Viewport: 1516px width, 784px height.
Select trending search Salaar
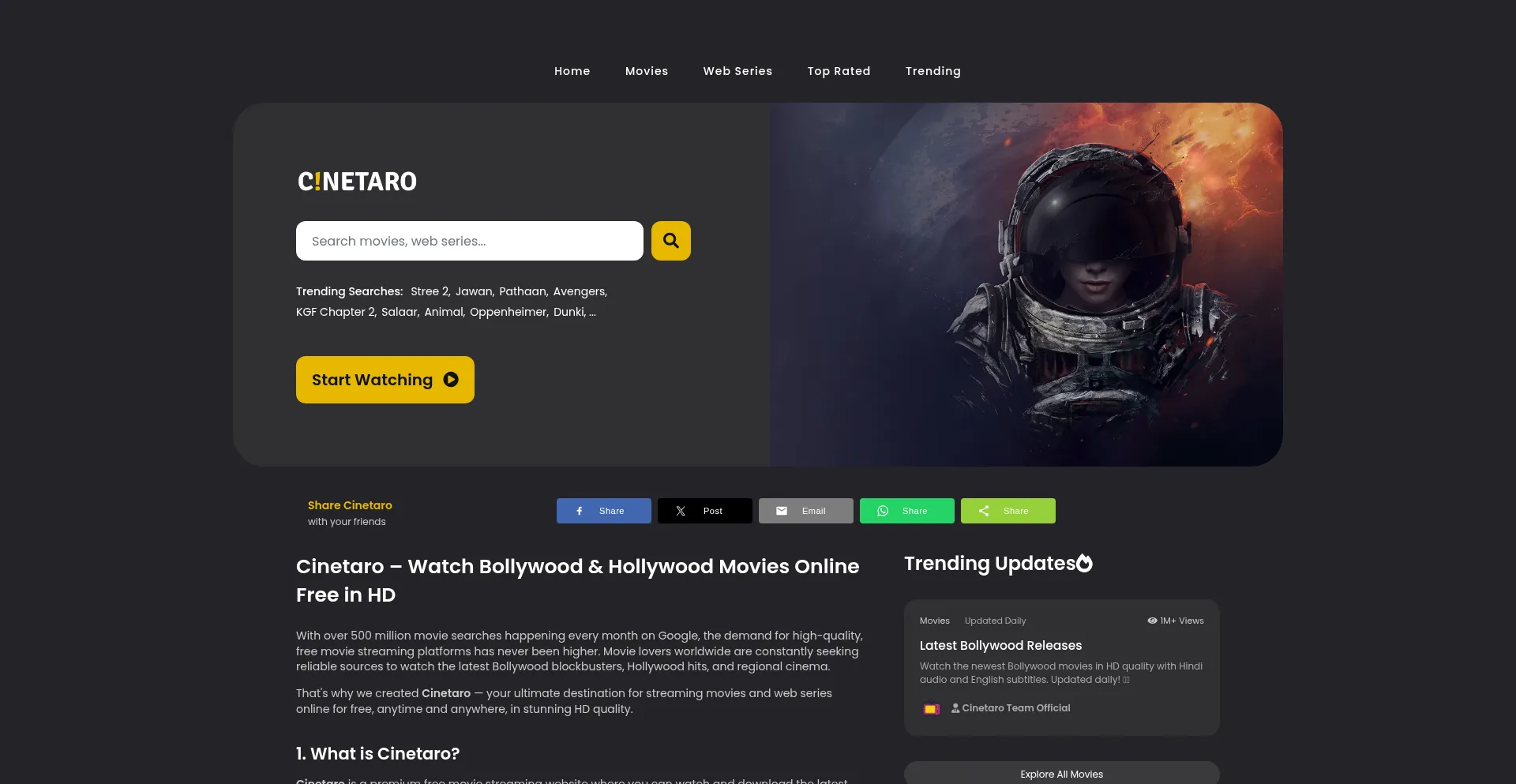point(400,312)
